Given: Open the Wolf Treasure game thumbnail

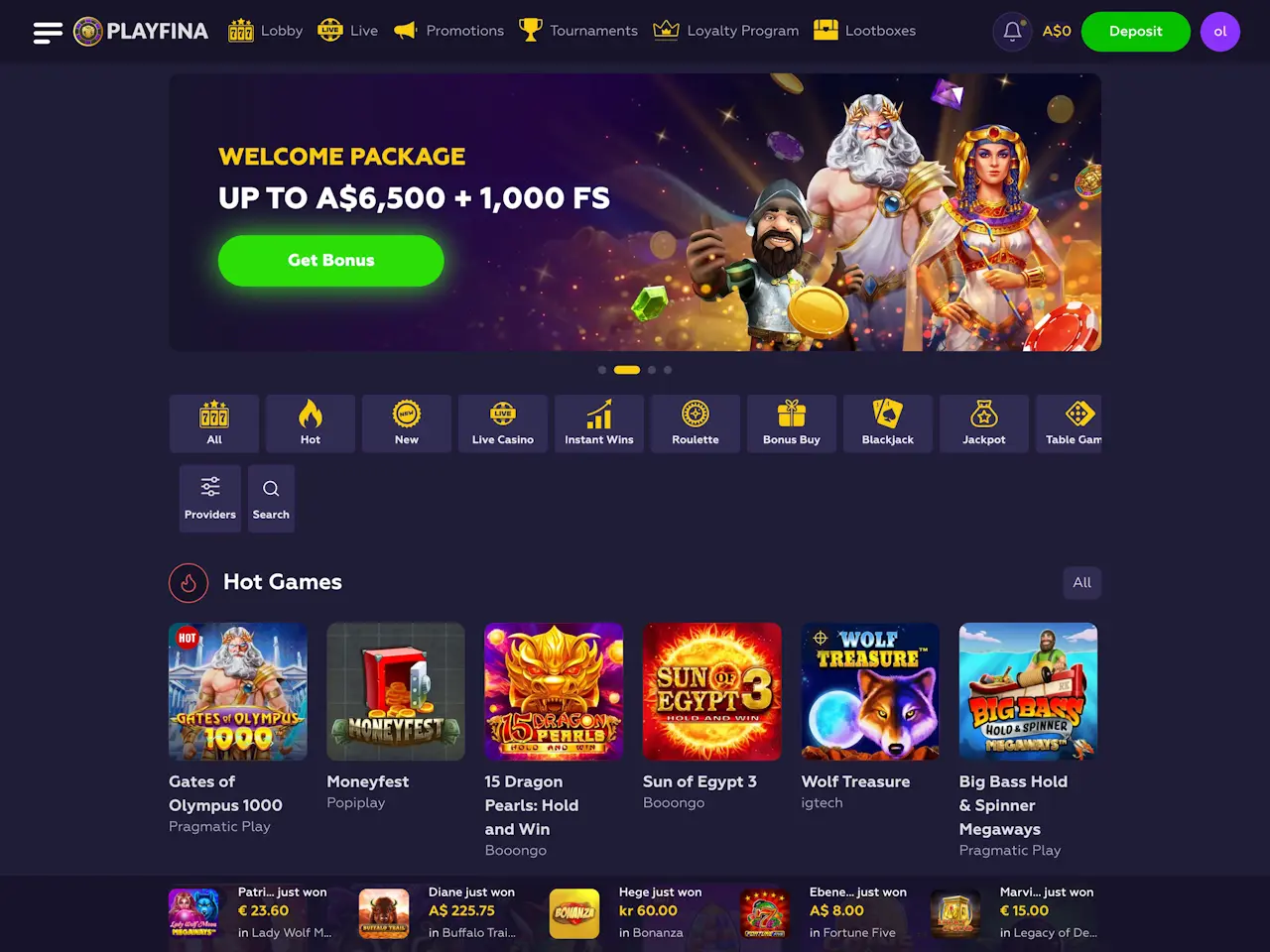Looking at the screenshot, I should (870, 691).
